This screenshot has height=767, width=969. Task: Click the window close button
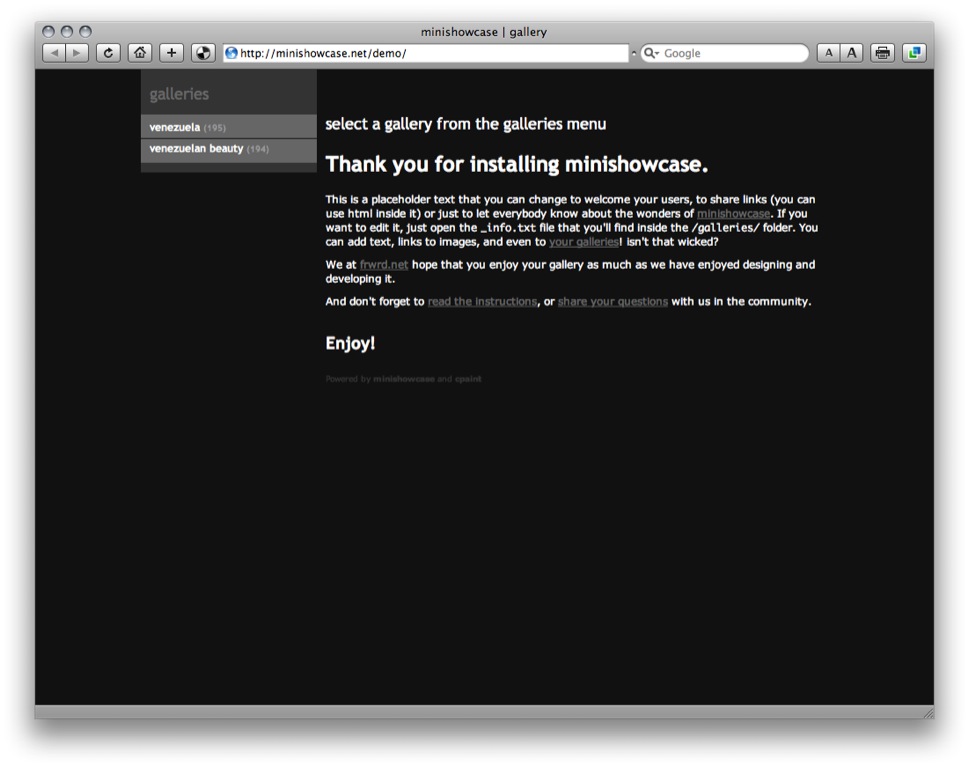click(48, 31)
